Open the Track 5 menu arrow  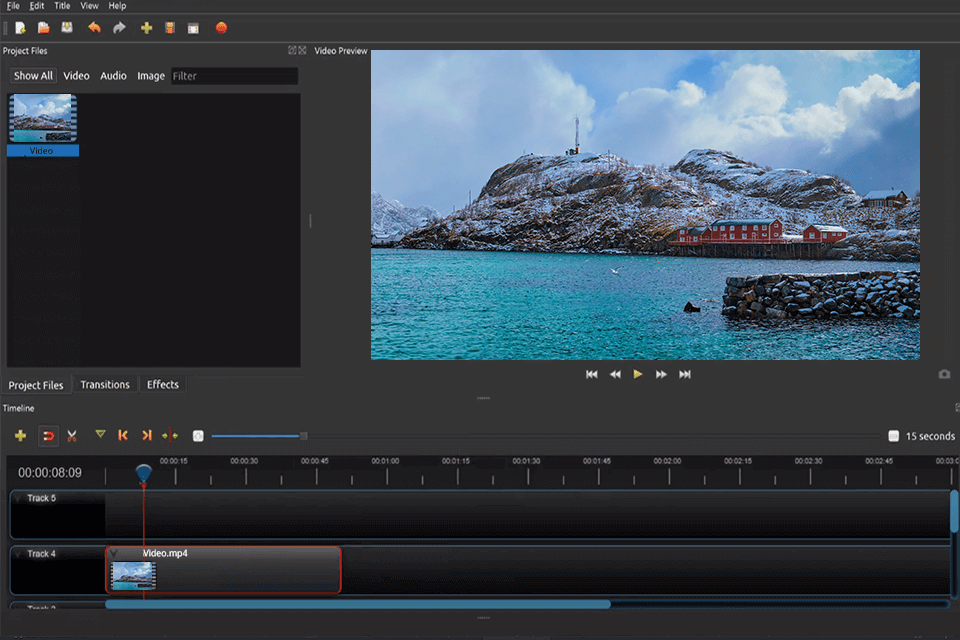point(18,498)
